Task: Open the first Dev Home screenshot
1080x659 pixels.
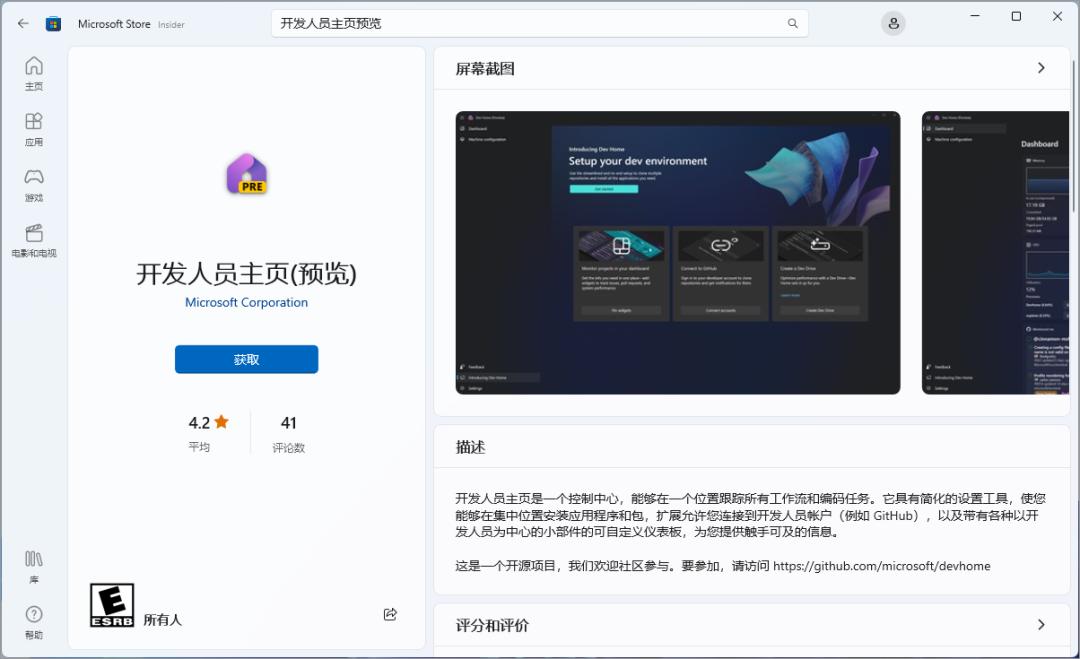Action: [677, 252]
